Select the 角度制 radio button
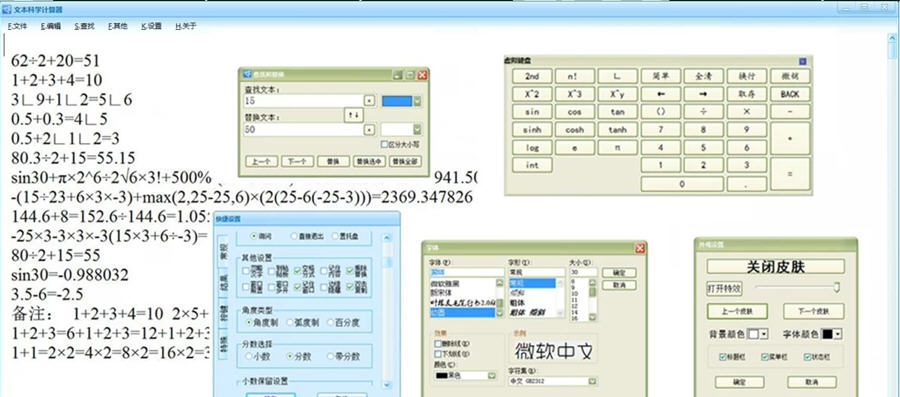 249,322
